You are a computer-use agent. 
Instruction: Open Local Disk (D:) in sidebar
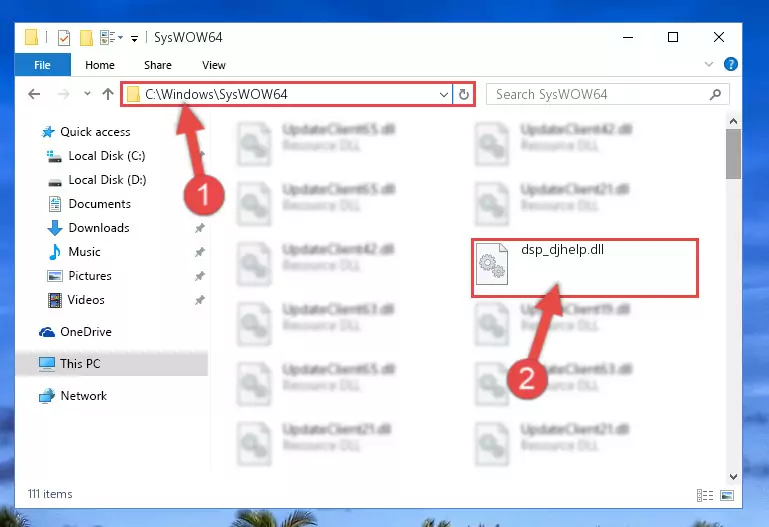pos(107,180)
